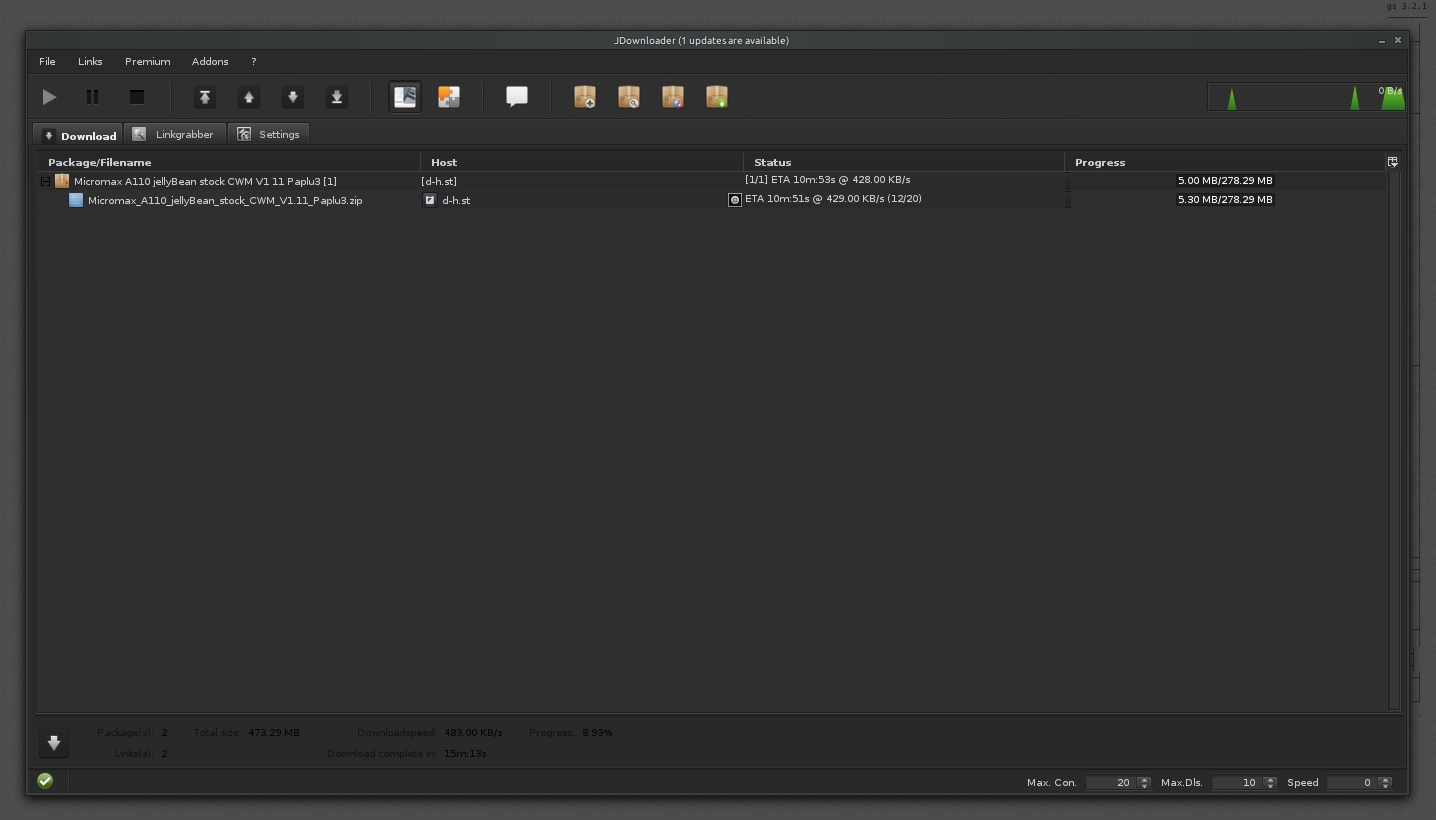Open the Premium menu
This screenshot has height=820, width=1436.
[x=147, y=61]
